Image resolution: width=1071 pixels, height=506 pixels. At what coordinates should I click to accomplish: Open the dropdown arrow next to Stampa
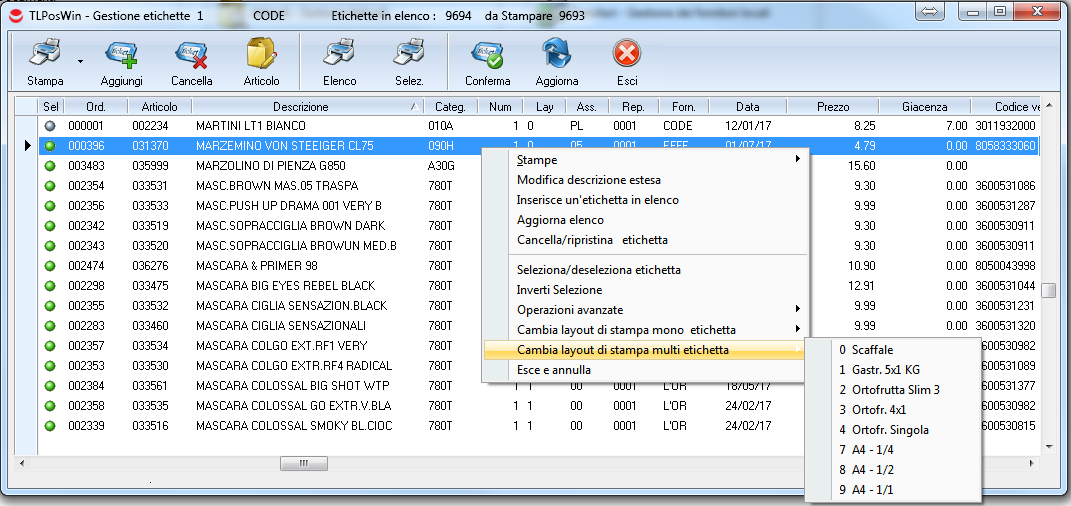[80, 62]
